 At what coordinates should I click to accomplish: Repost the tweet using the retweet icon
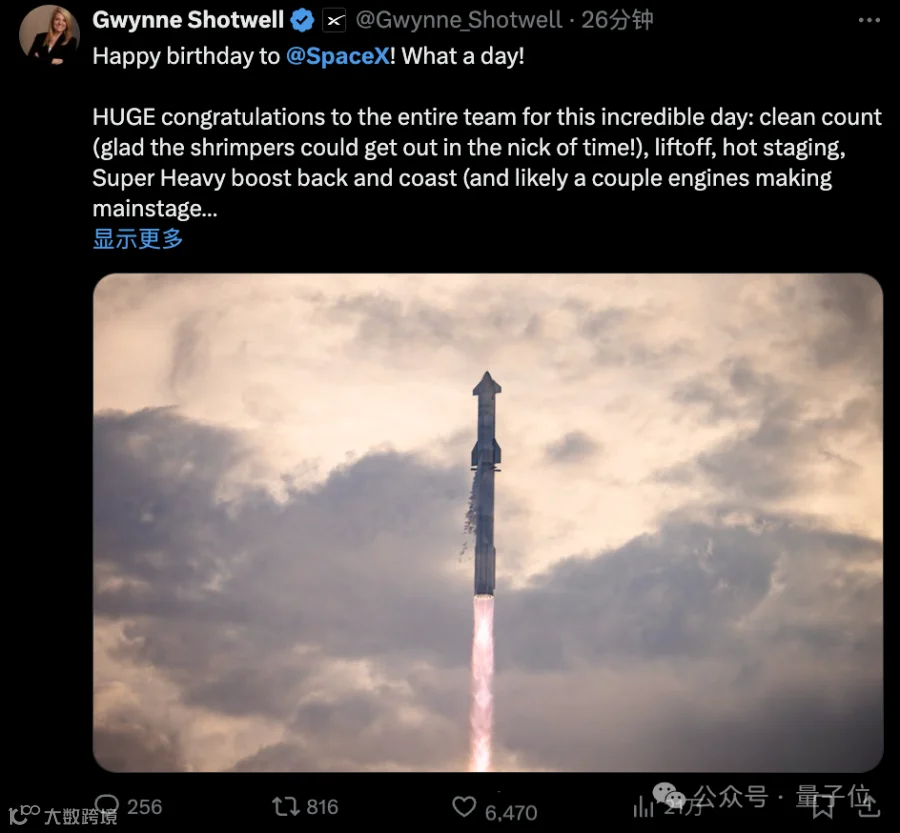coord(286,807)
